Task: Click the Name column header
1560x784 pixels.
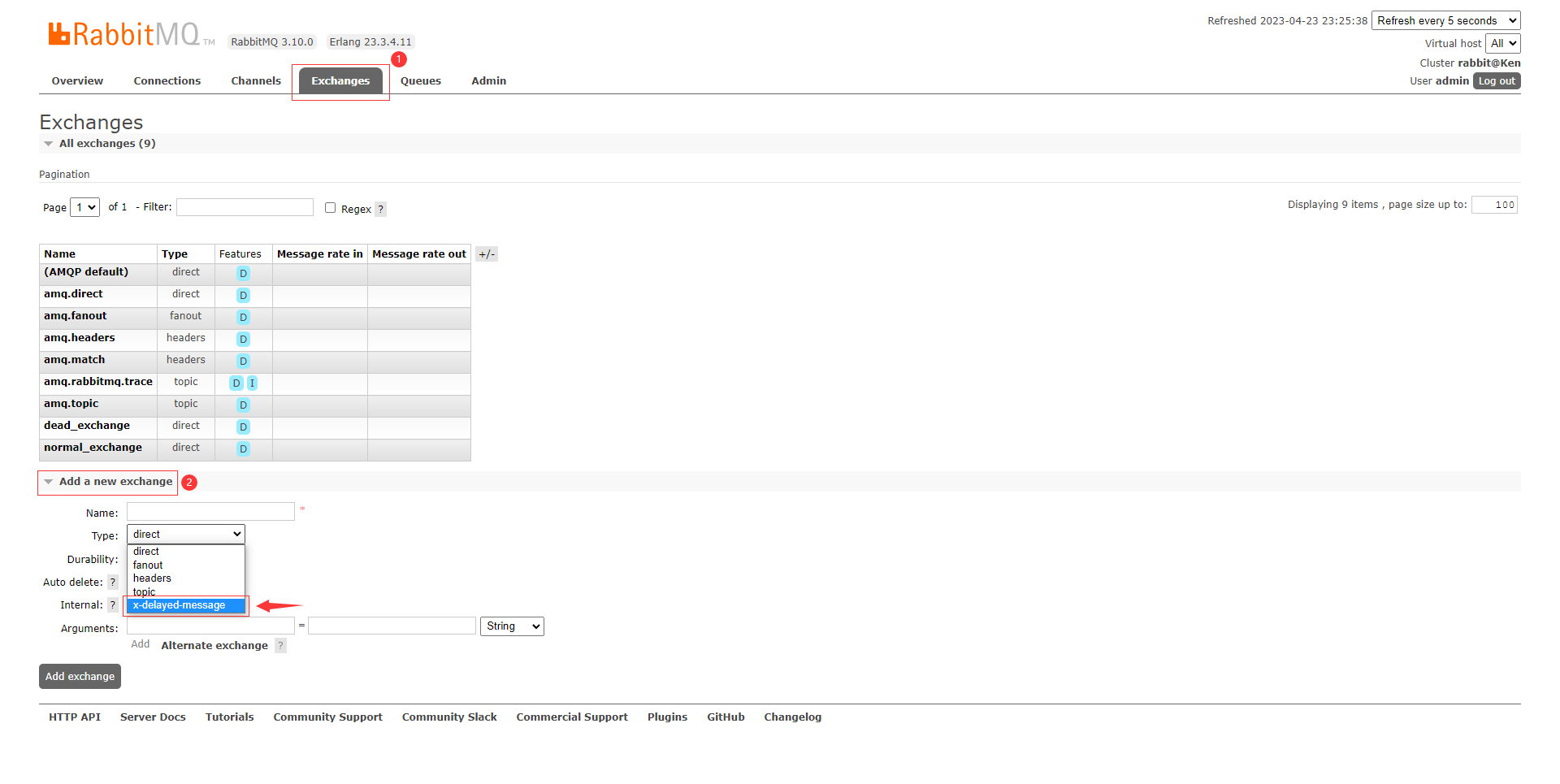Action: point(60,254)
